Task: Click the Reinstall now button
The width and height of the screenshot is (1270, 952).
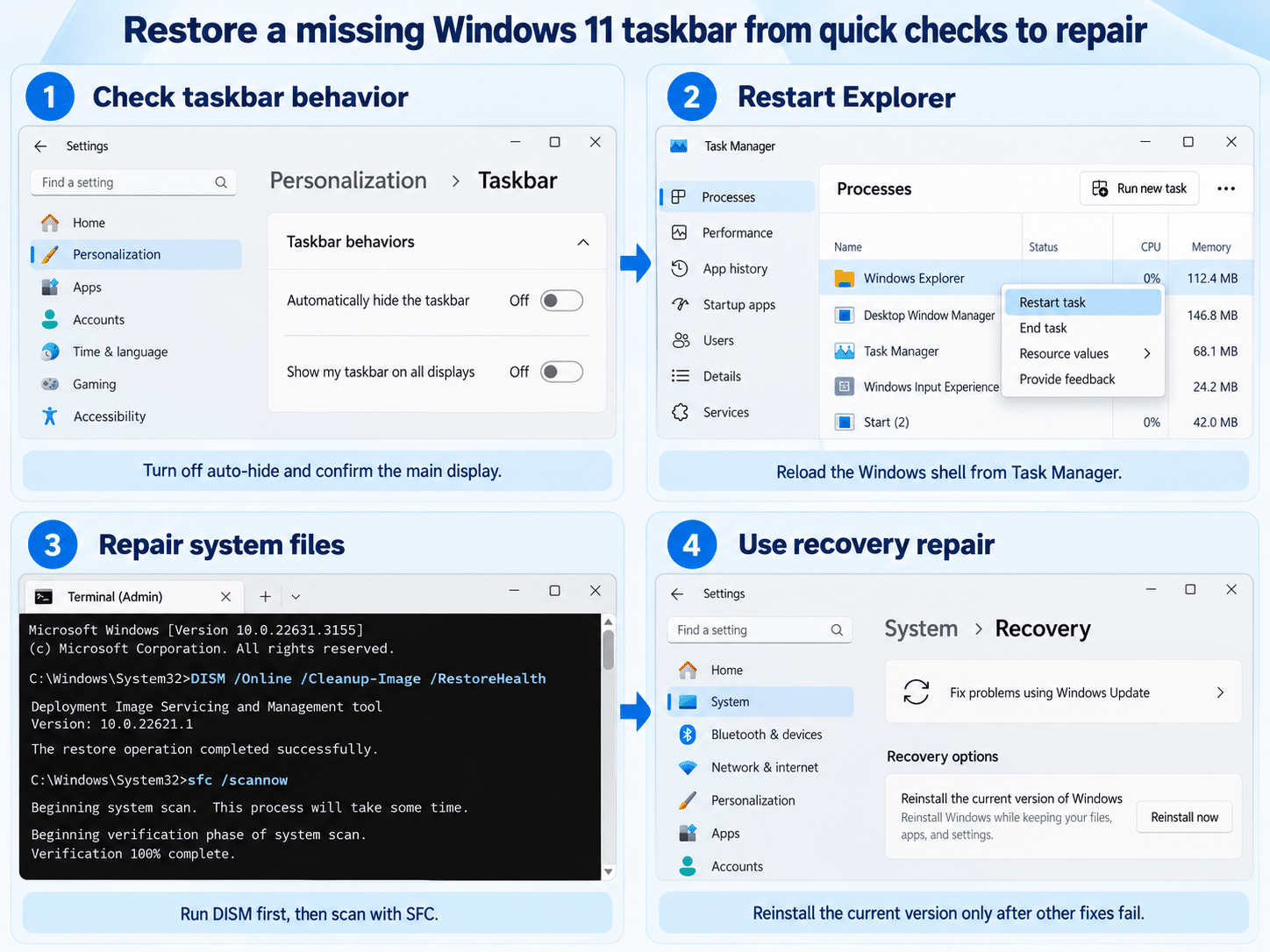Action: [x=1184, y=817]
